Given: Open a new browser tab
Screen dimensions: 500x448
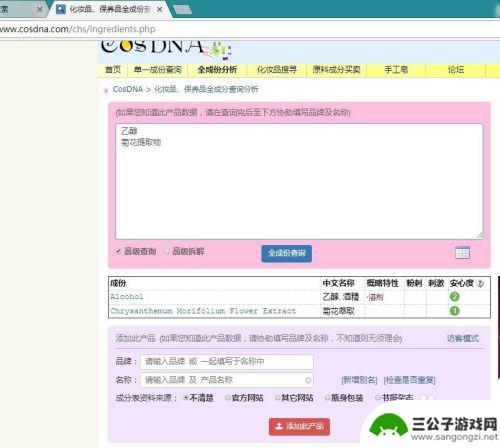Looking at the screenshot, I should click(x=182, y=10).
